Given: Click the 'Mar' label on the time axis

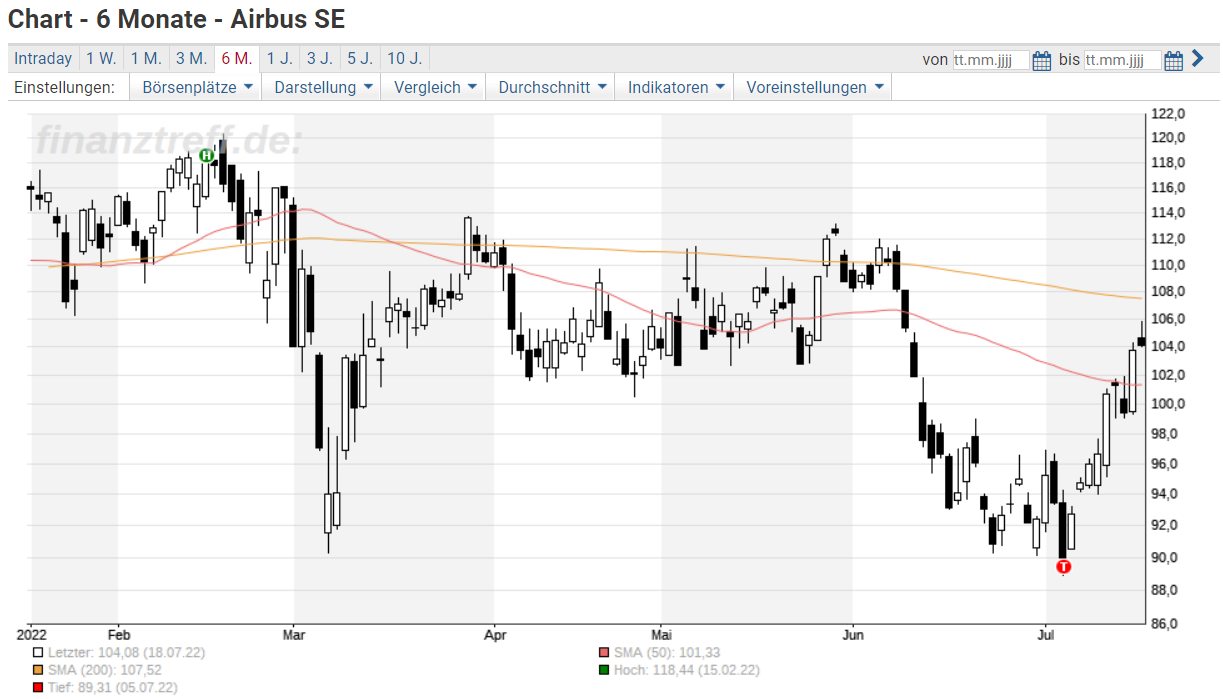Looking at the screenshot, I should pyautogui.click(x=294, y=634).
